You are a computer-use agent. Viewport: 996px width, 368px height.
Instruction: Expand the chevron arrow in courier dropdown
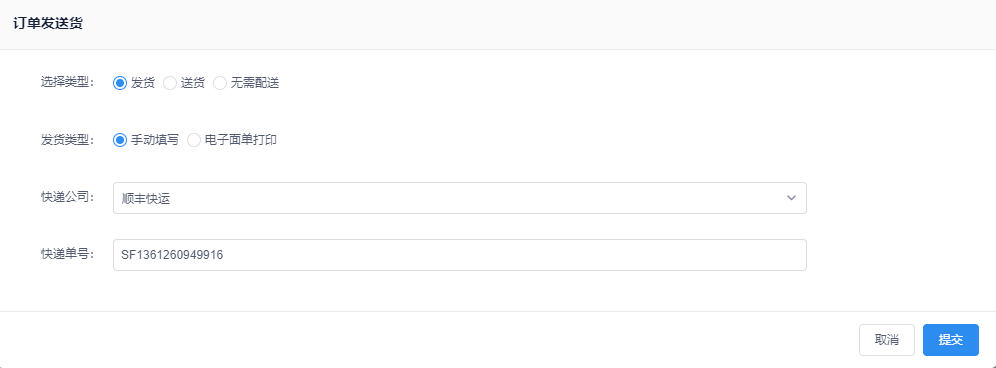(791, 198)
